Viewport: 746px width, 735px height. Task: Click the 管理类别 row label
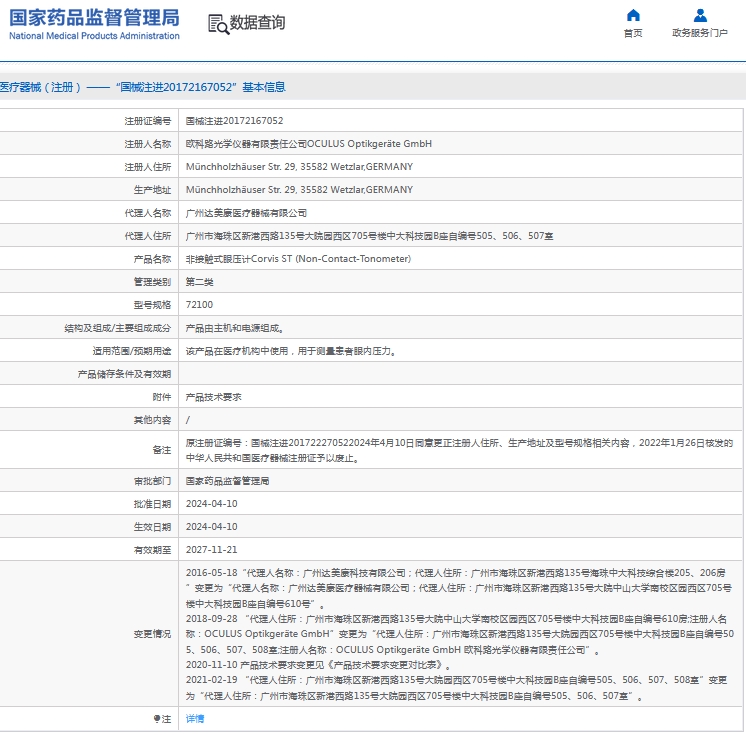coord(152,282)
